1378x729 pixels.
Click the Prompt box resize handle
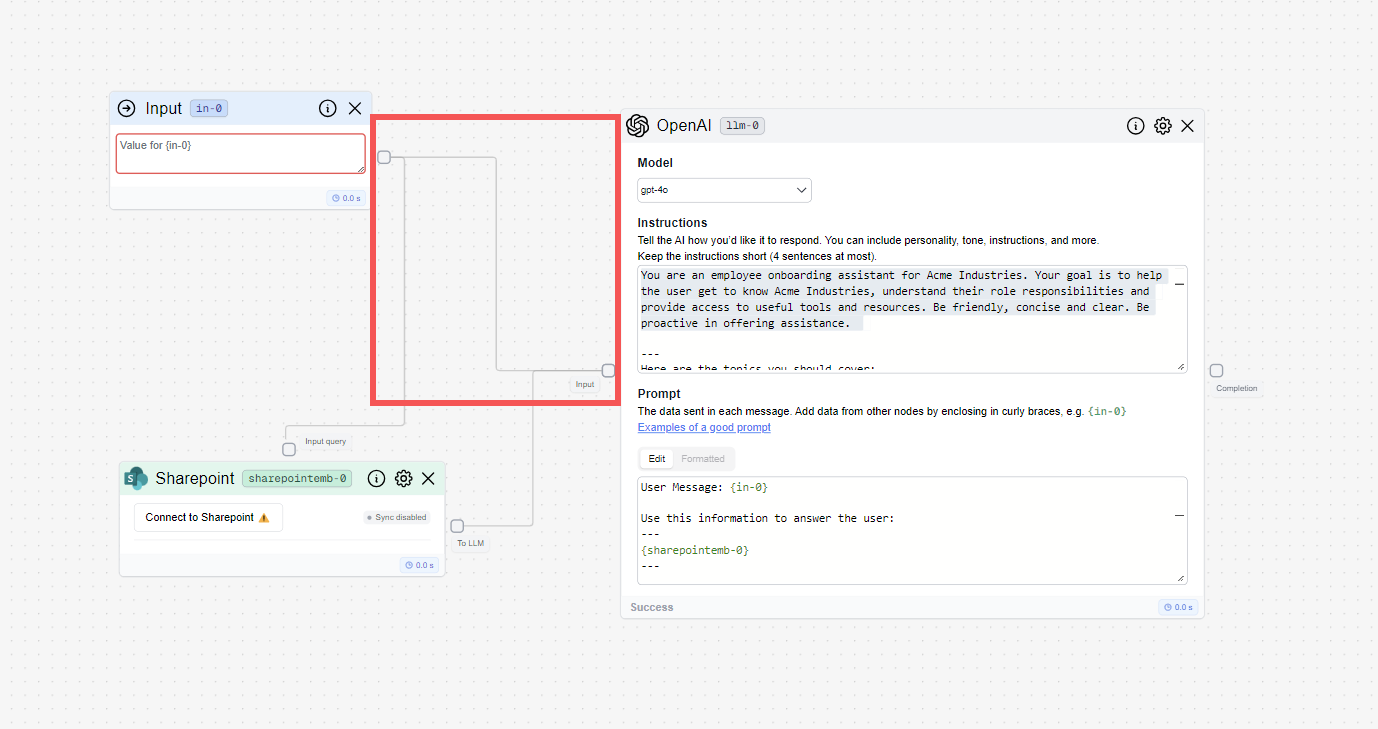pyautogui.click(x=1181, y=577)
